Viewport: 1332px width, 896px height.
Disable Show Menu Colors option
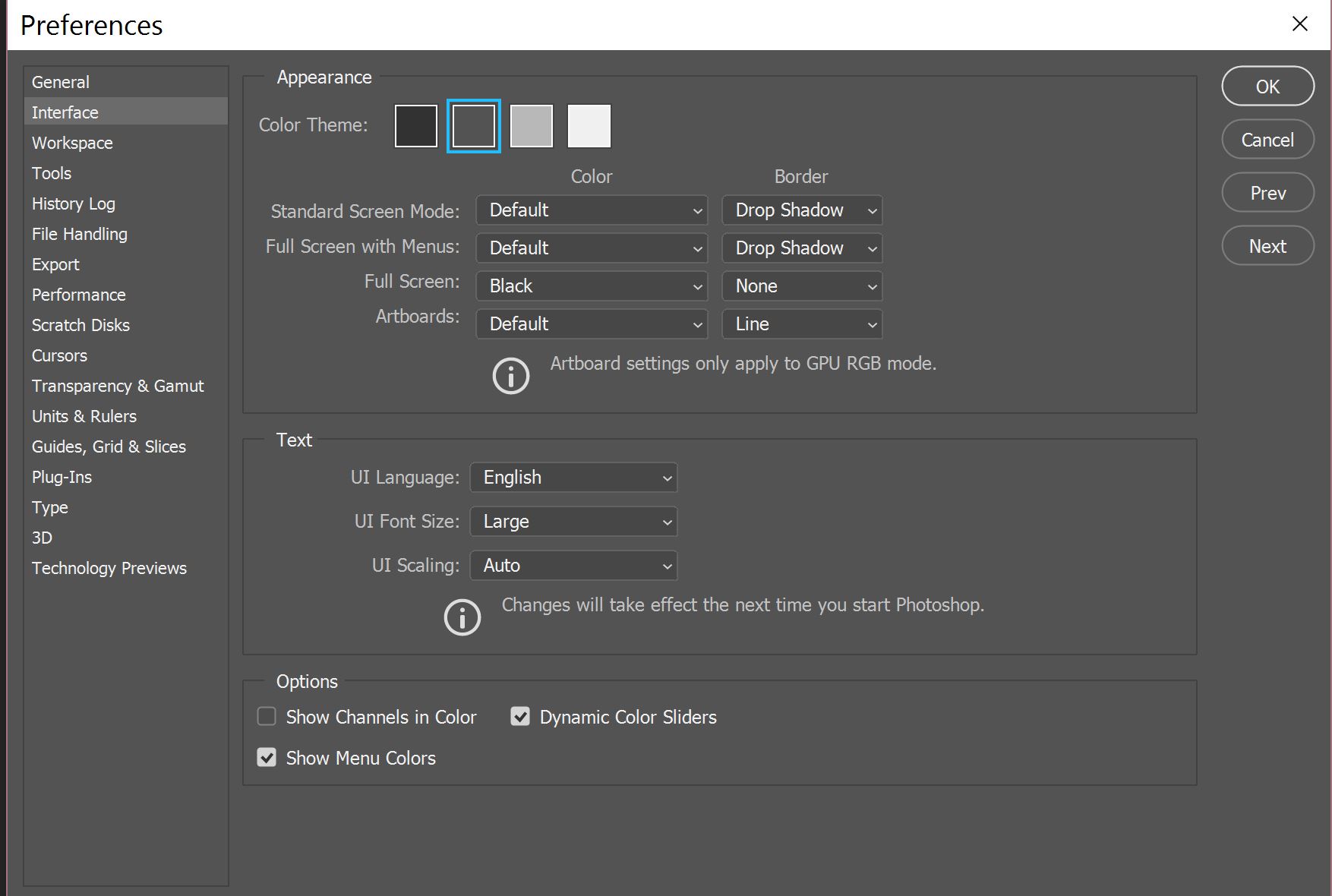pos(267,758)
